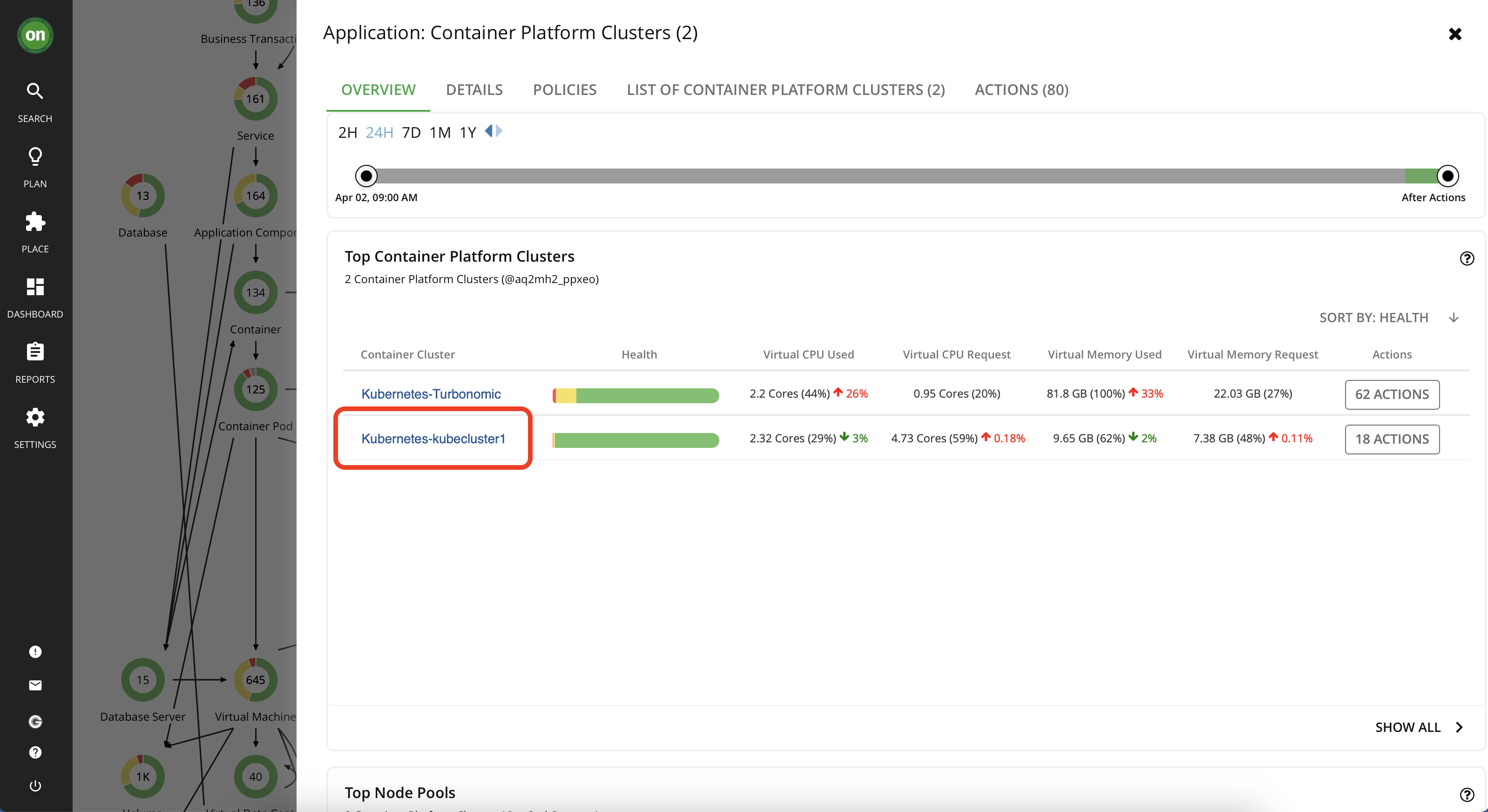
Task: Click the Service 161 supply chain node
Action: 255,99
